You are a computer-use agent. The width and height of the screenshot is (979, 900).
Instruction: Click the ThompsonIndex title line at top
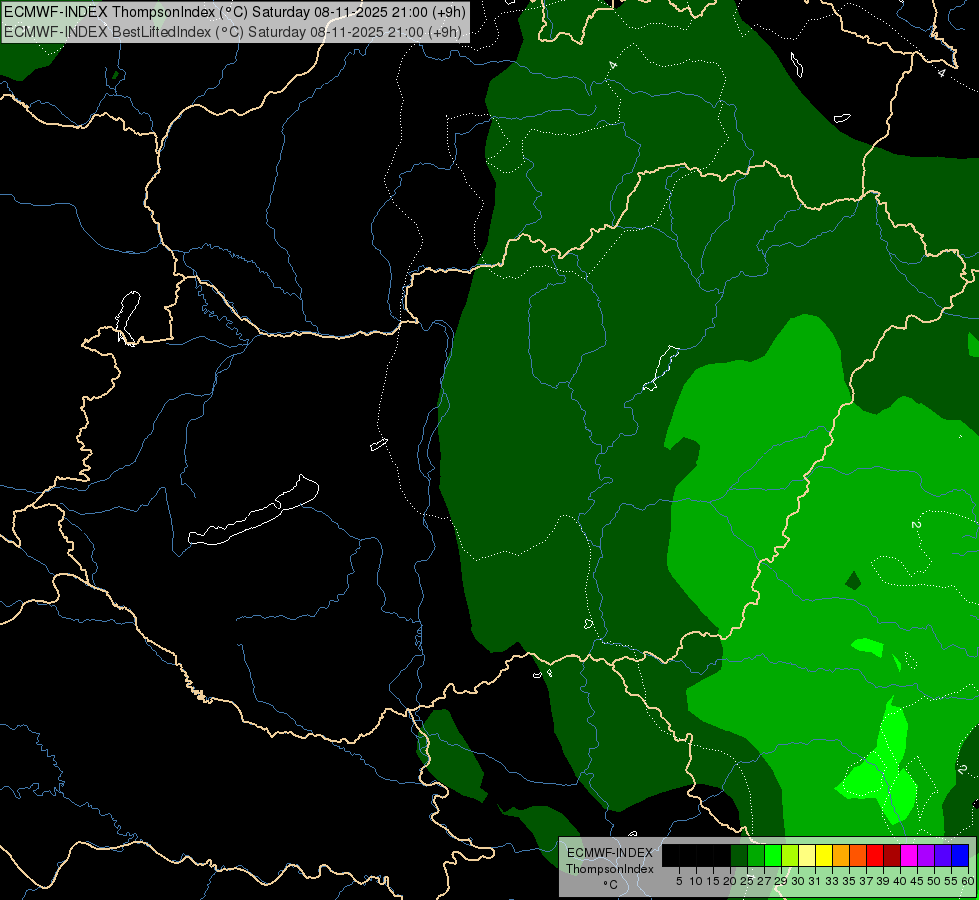[x=234, y=12]
